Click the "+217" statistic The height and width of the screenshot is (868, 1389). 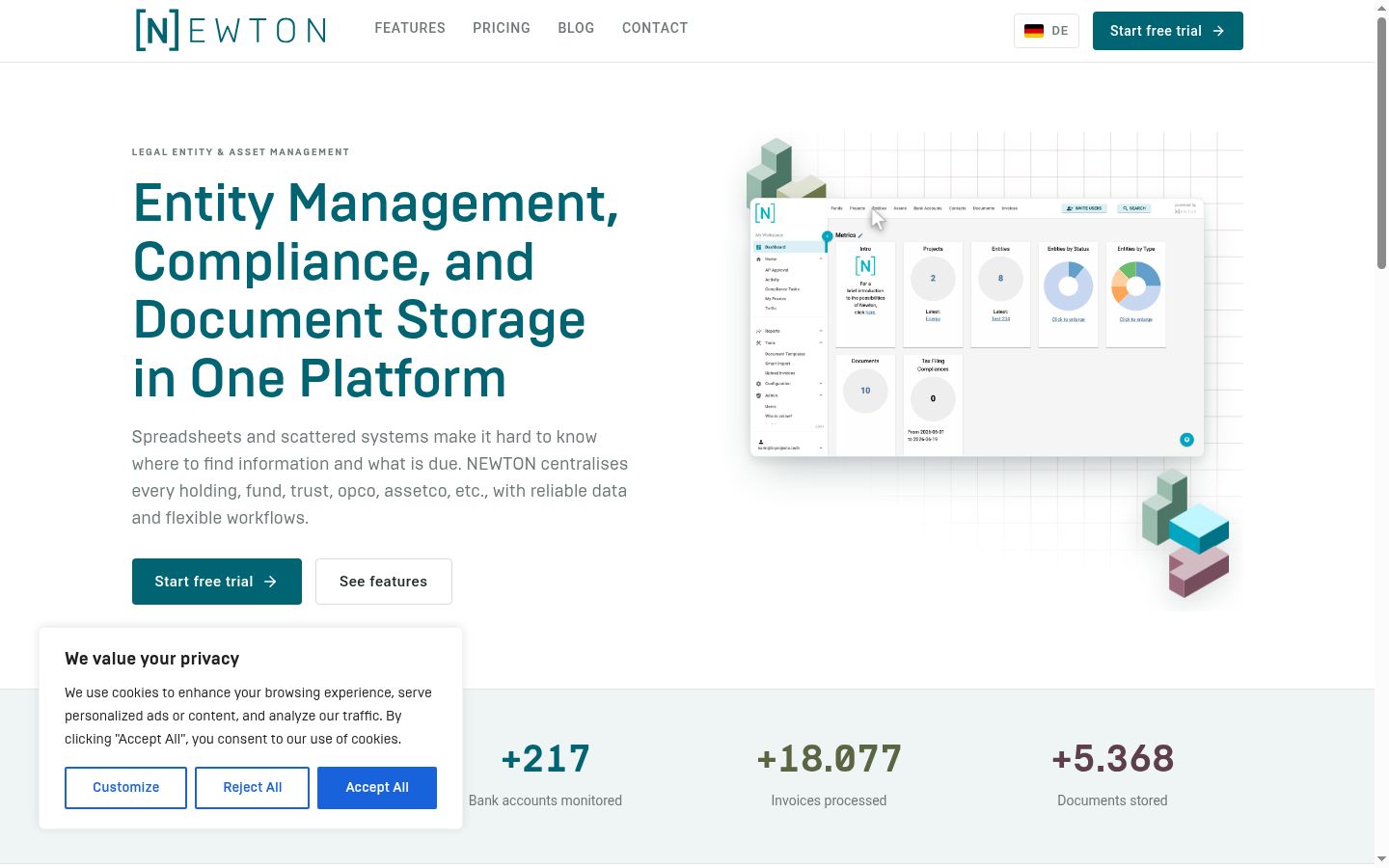tap(545, 759)
